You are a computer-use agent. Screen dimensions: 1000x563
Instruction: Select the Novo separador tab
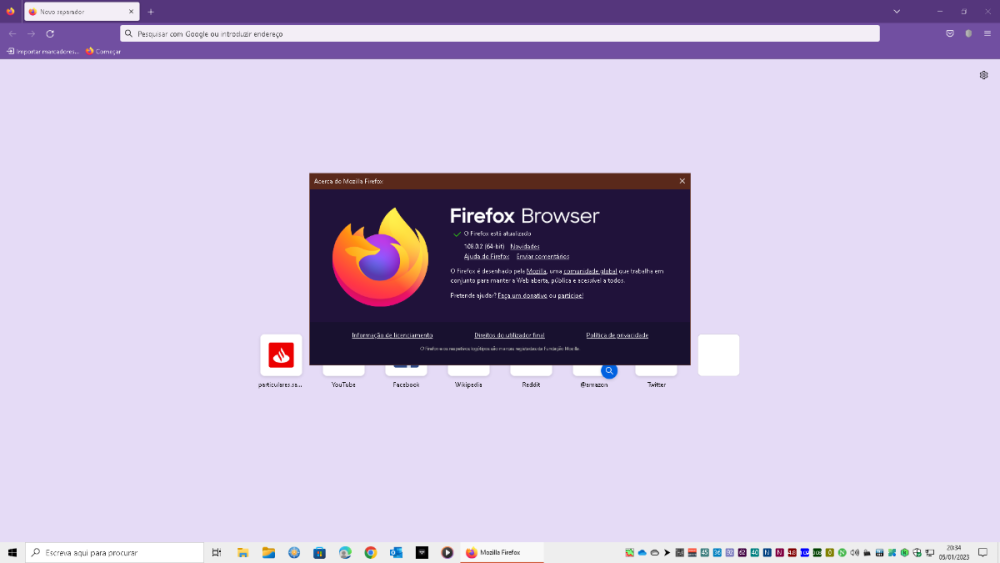coord(82,11)
